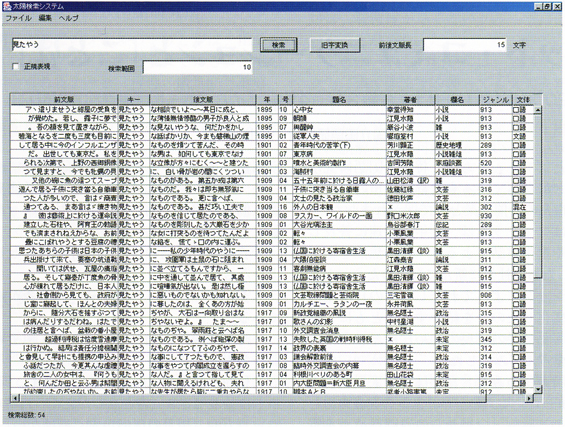Click the 前後文脈長 field showing 15

(x=464, y=45)
